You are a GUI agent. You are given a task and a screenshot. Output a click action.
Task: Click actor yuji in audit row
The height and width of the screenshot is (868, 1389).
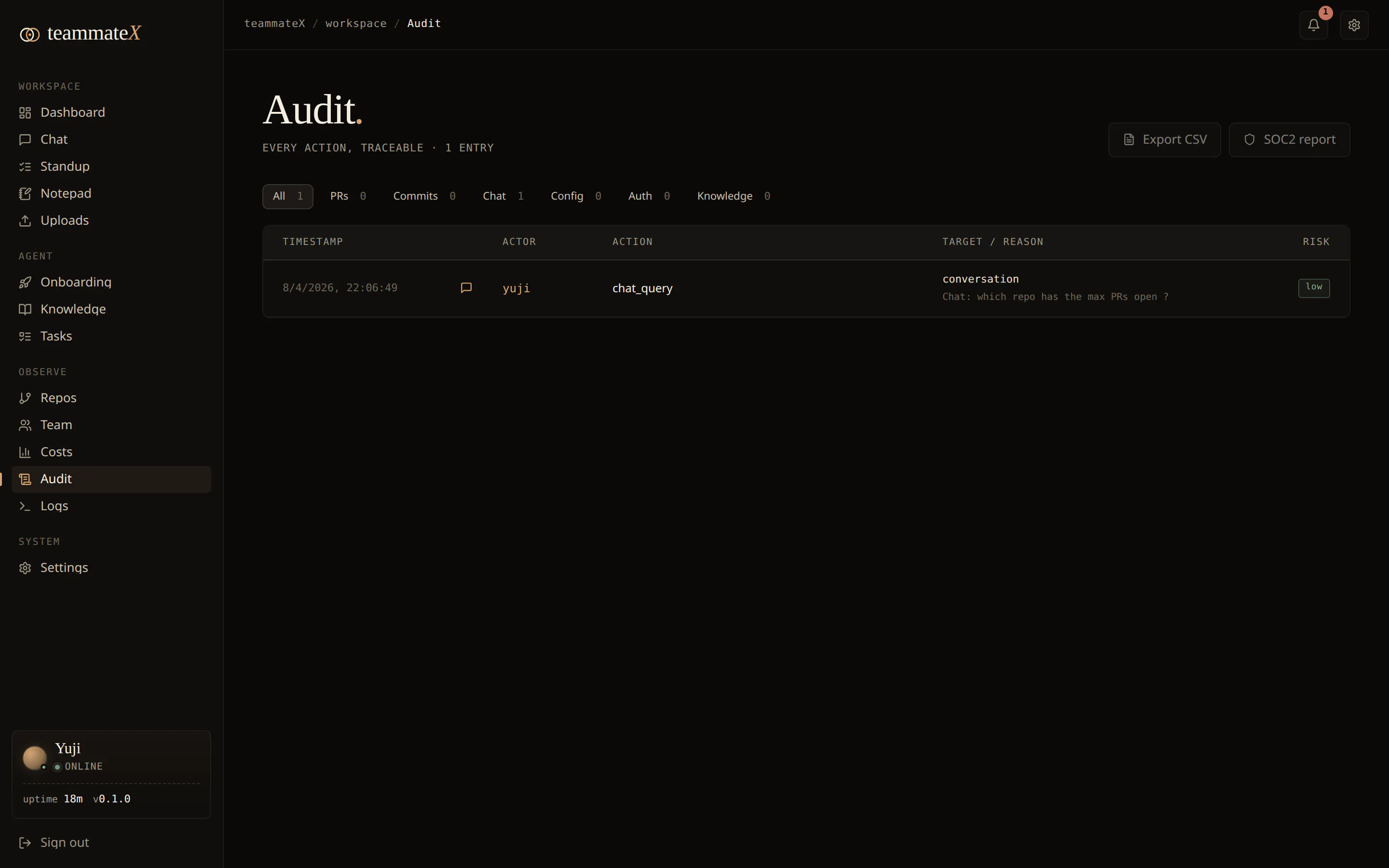516,288
